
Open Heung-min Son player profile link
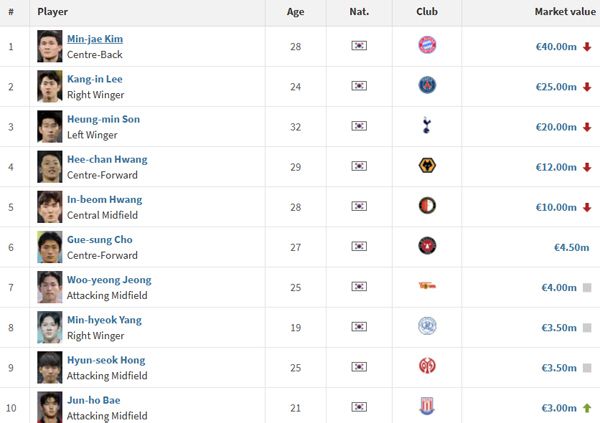[103, 119]
